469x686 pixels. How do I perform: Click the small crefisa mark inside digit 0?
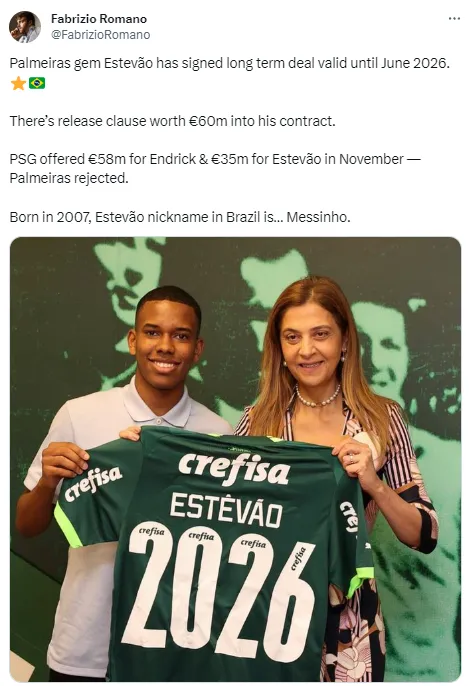click(201, 536)
